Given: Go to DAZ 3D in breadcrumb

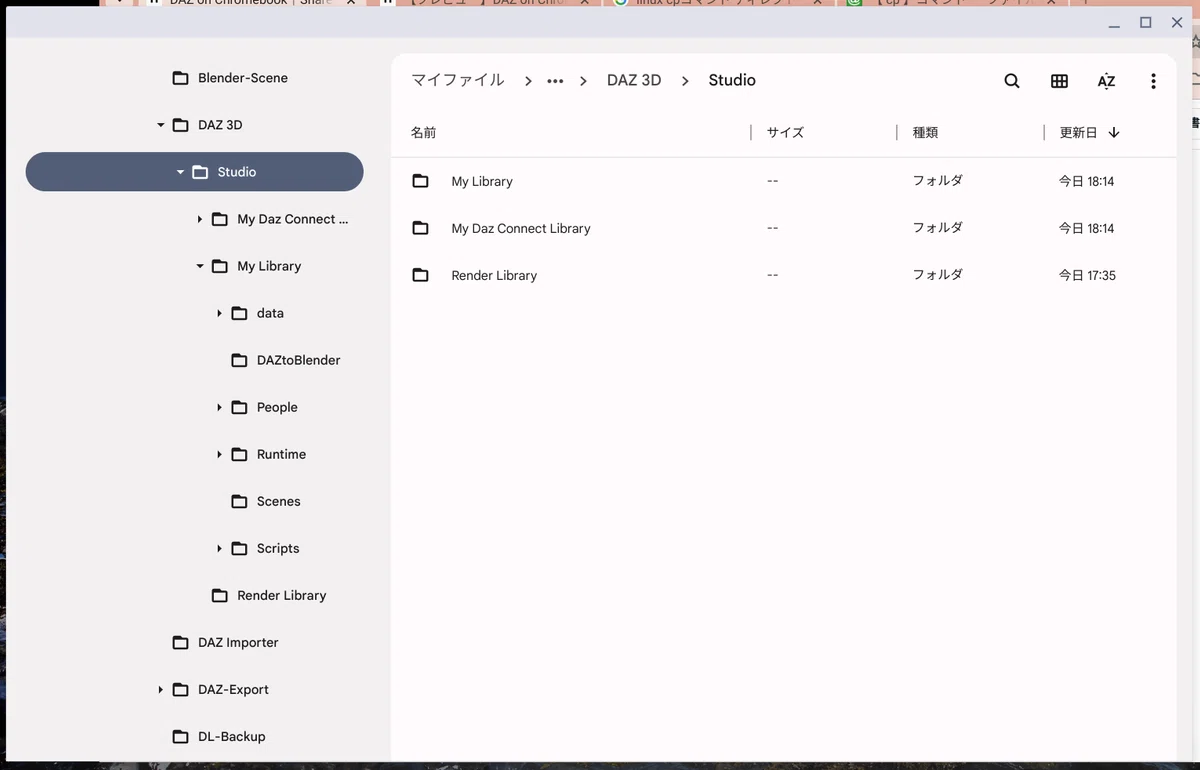Looking at the screenshot, I should coord(634,80).
